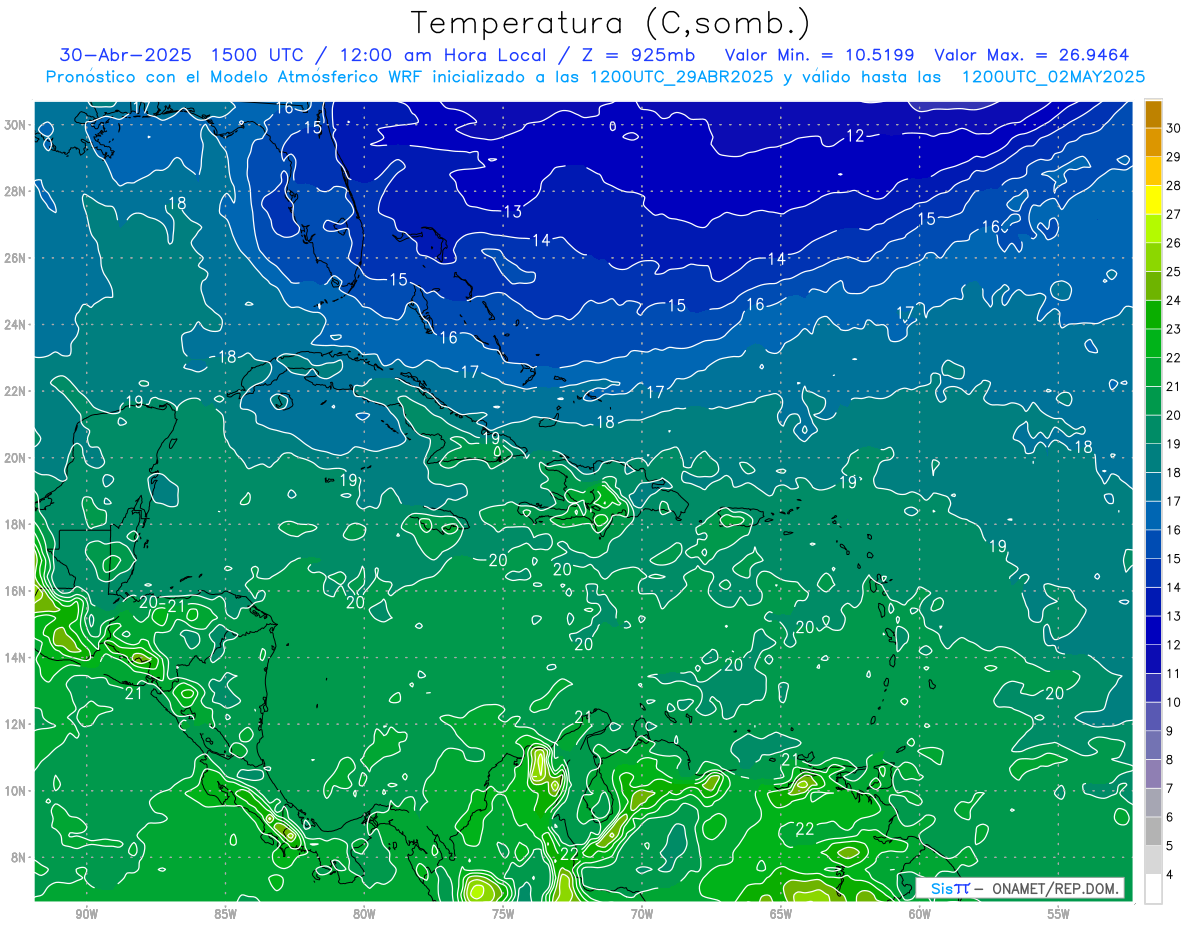Click the dark orange swatch above 30
Viewport: 1200px width, 927px height.
click(1153, 113)
